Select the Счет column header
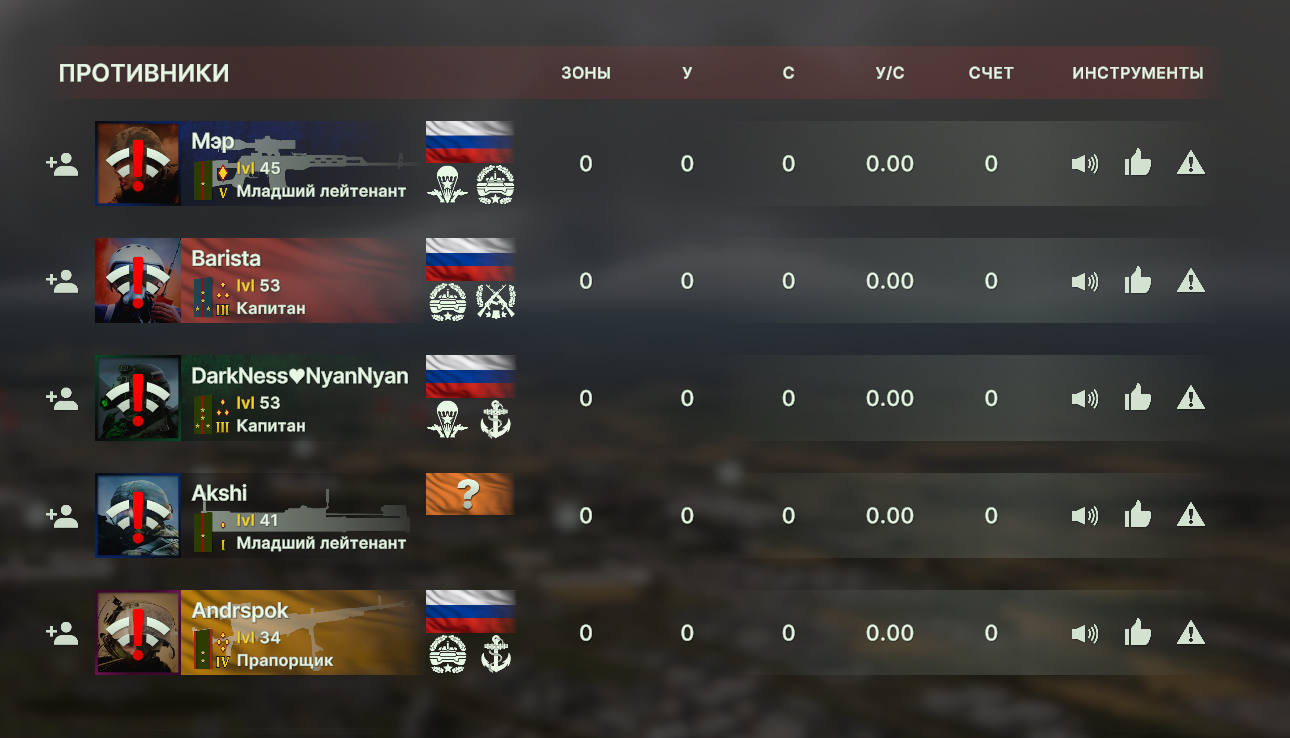 [991, 73]
